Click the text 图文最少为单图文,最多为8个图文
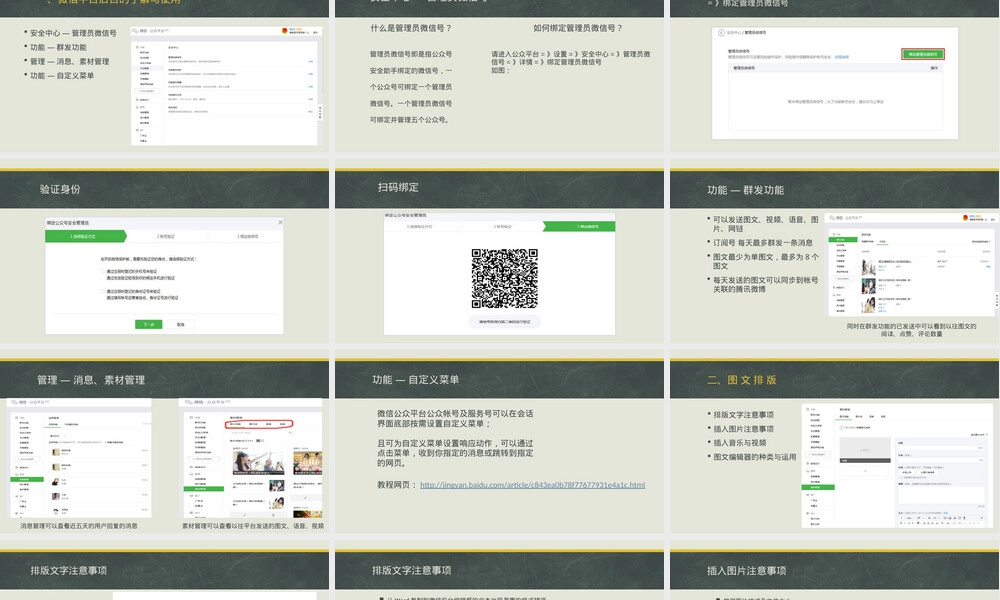The height and width of the screenshot is (600, 1000). 765,261
